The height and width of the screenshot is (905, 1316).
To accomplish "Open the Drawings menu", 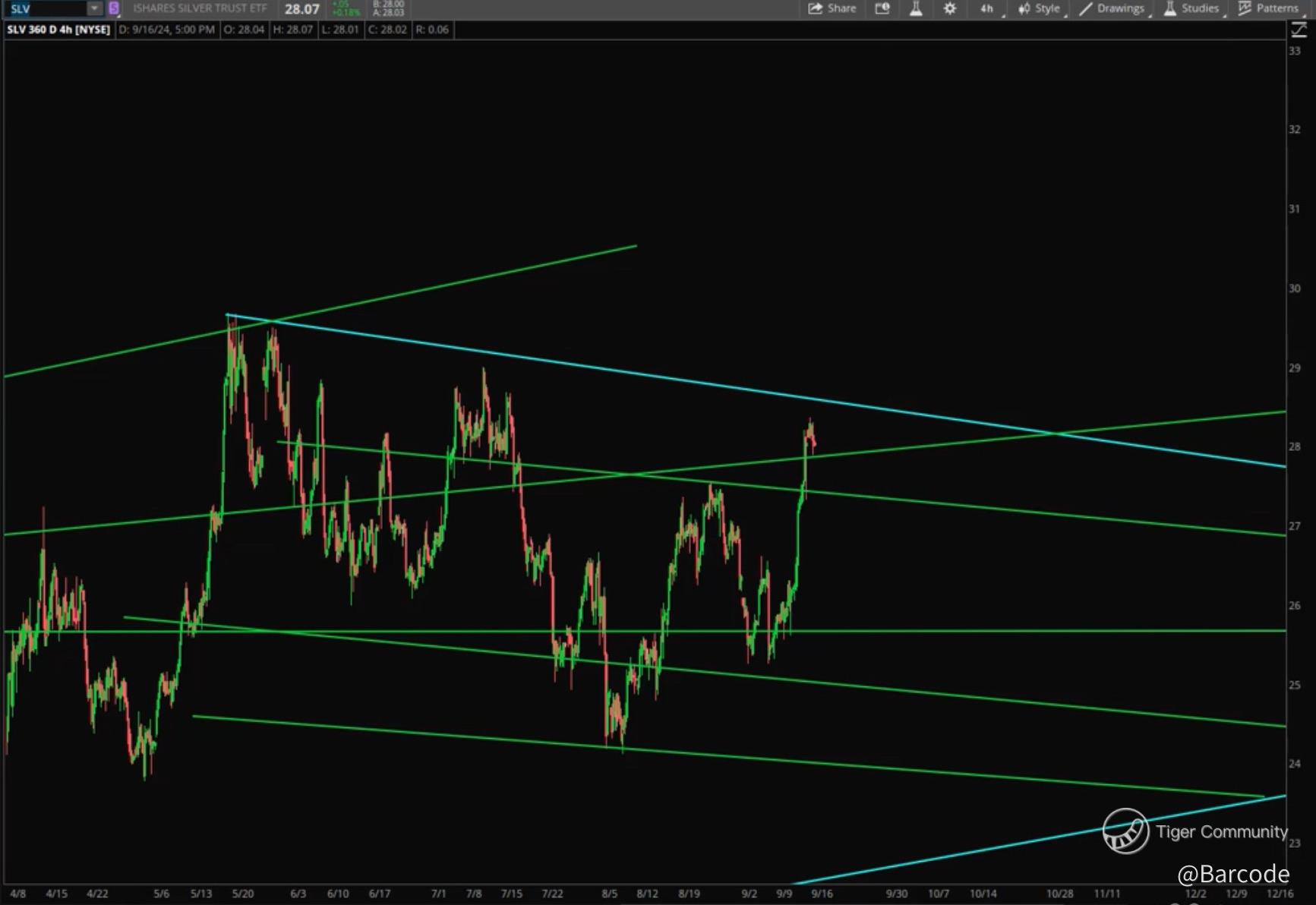I will pyautogui.click(x=1112, y=8).
